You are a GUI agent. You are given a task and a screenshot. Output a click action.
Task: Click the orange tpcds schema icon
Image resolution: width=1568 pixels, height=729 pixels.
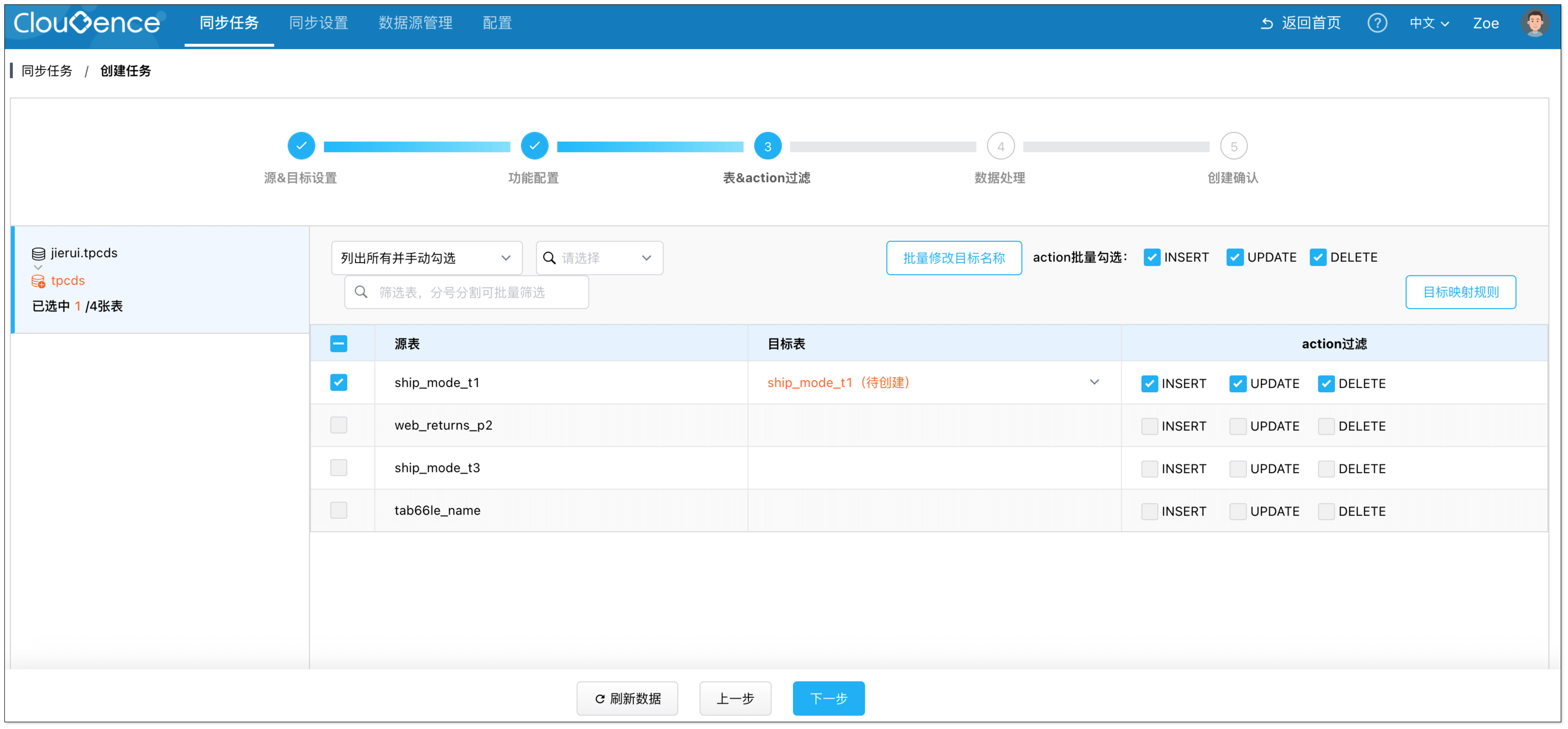point(38,281)
